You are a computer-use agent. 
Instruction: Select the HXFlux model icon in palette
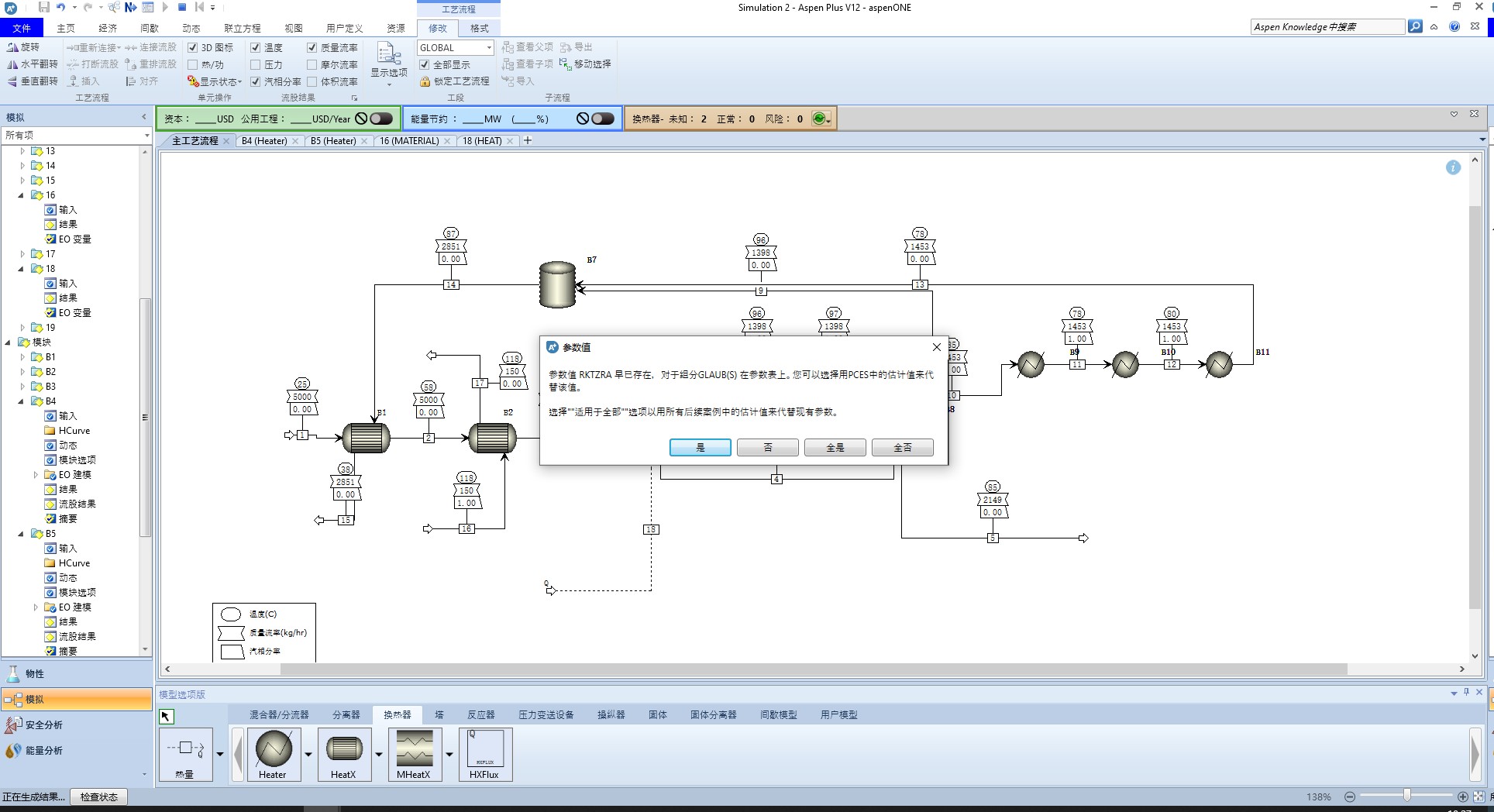(x=485, y=754)
